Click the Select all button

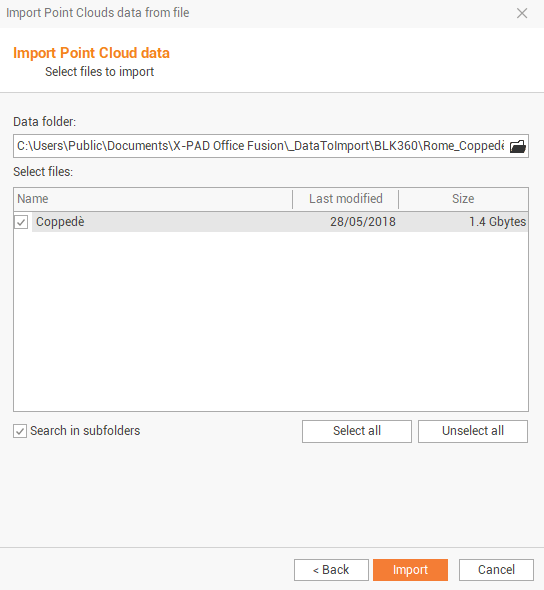[357, 431]
